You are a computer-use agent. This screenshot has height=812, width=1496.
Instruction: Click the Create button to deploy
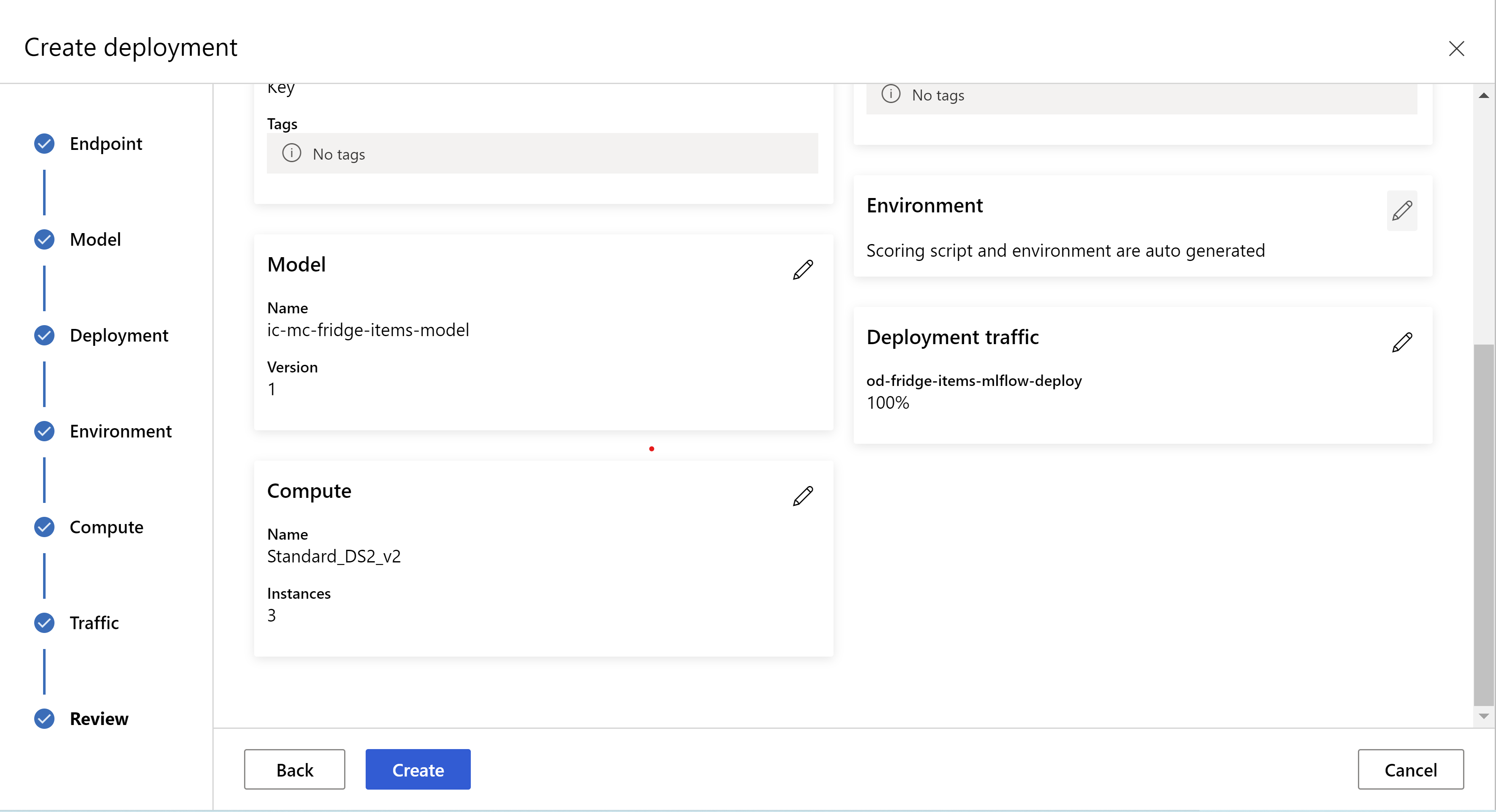point(418,769)
